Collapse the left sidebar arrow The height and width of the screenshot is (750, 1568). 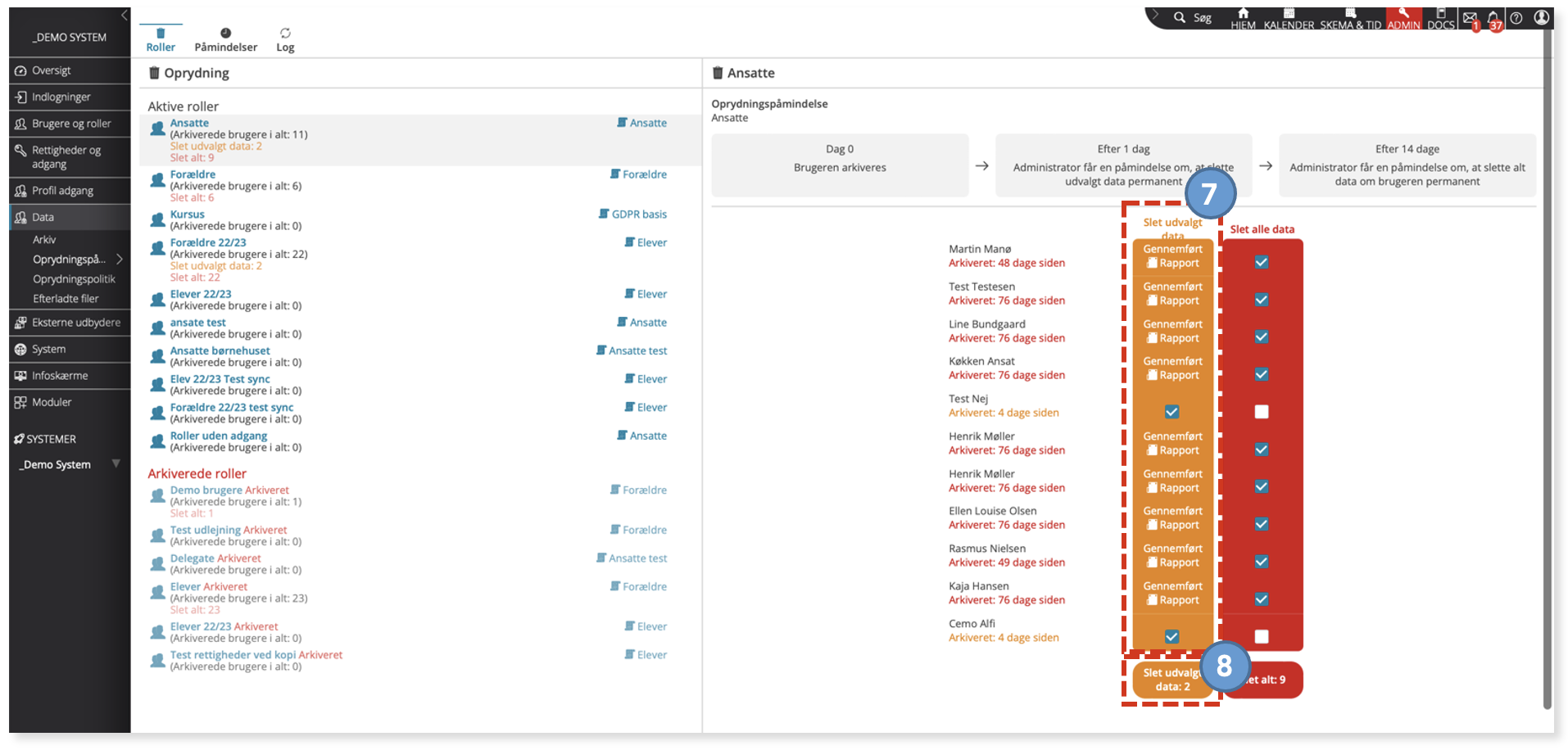[125, 16]
